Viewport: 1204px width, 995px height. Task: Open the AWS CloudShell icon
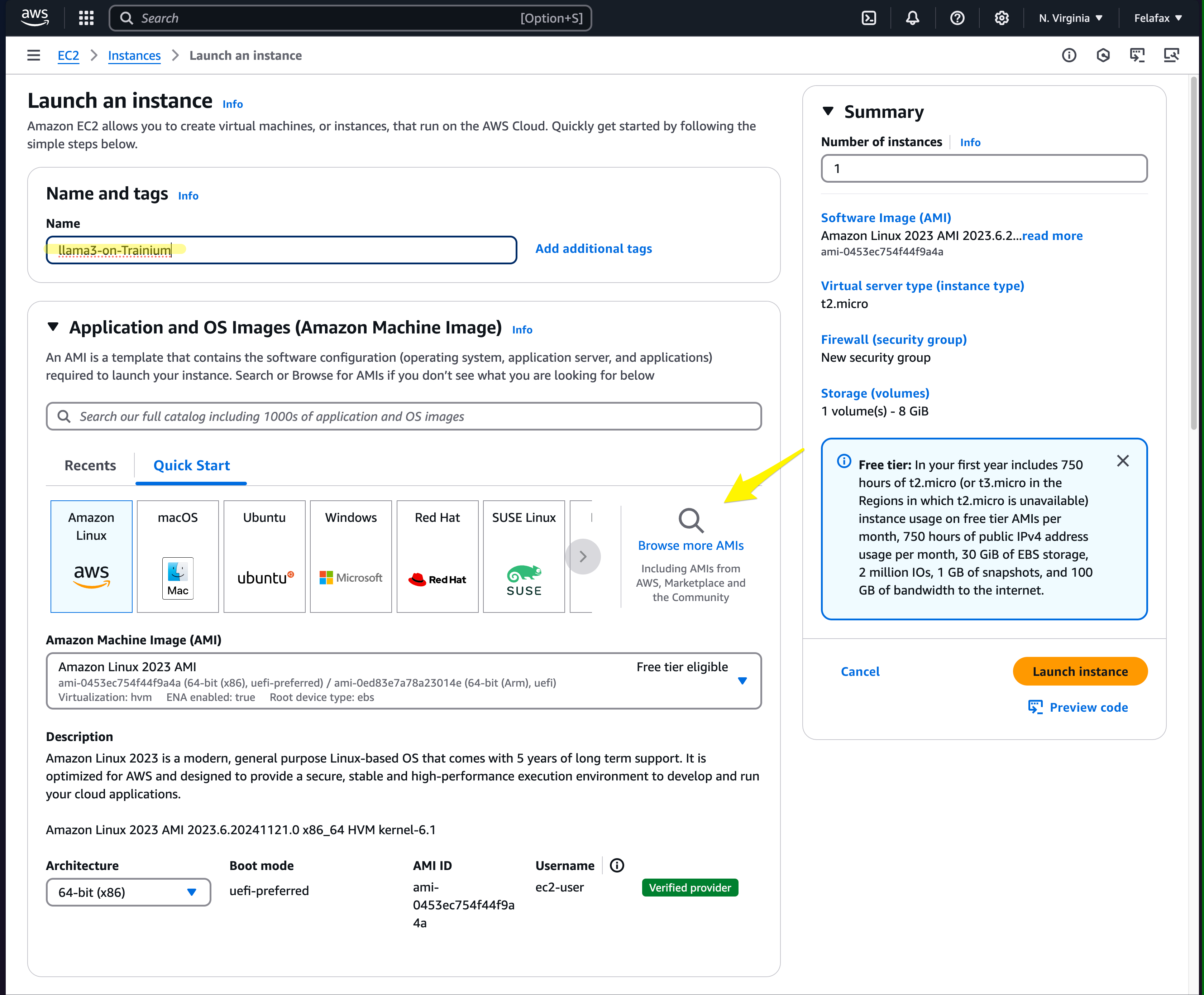[x=869, y=18]
